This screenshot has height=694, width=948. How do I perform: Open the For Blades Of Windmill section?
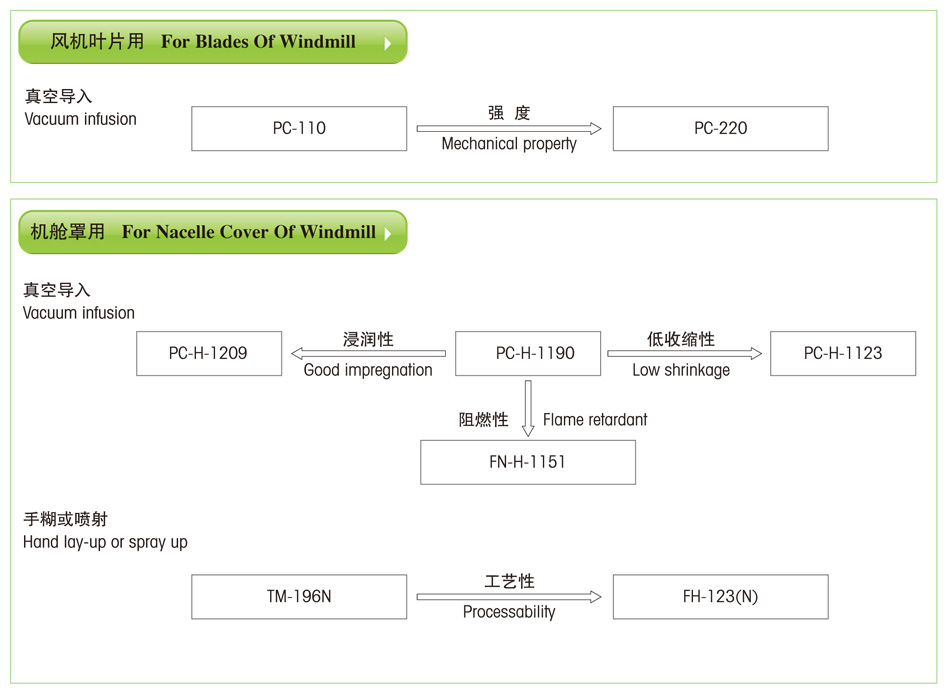click(x=212, y=42)
